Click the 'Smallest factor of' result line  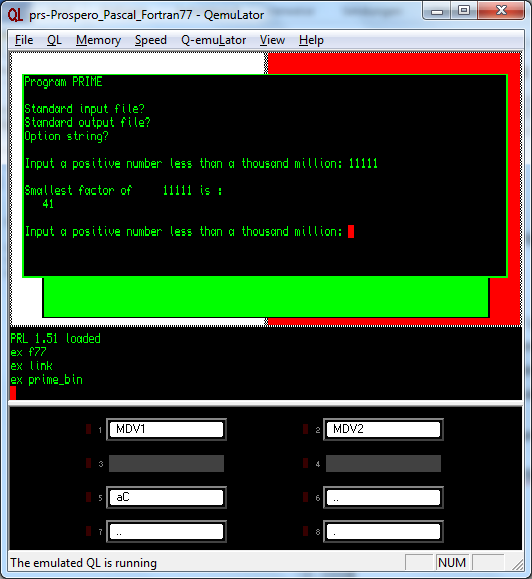pyautogui.click(x=123, y=191)
